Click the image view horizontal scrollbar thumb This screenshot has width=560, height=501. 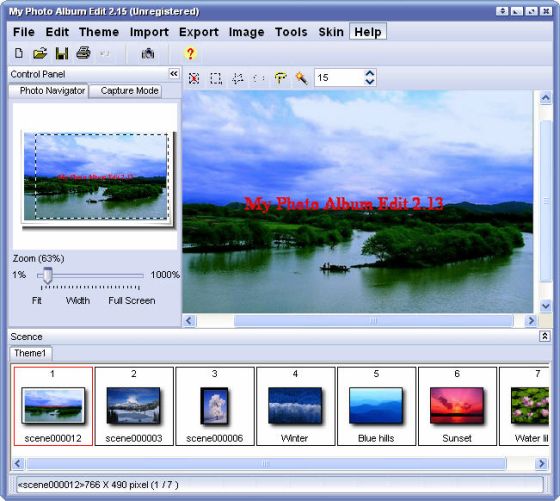374,321
